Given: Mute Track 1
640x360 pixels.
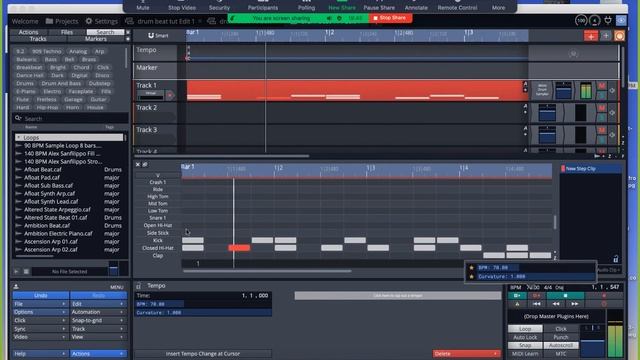Looking at the screenshot, I should point(601,86).
